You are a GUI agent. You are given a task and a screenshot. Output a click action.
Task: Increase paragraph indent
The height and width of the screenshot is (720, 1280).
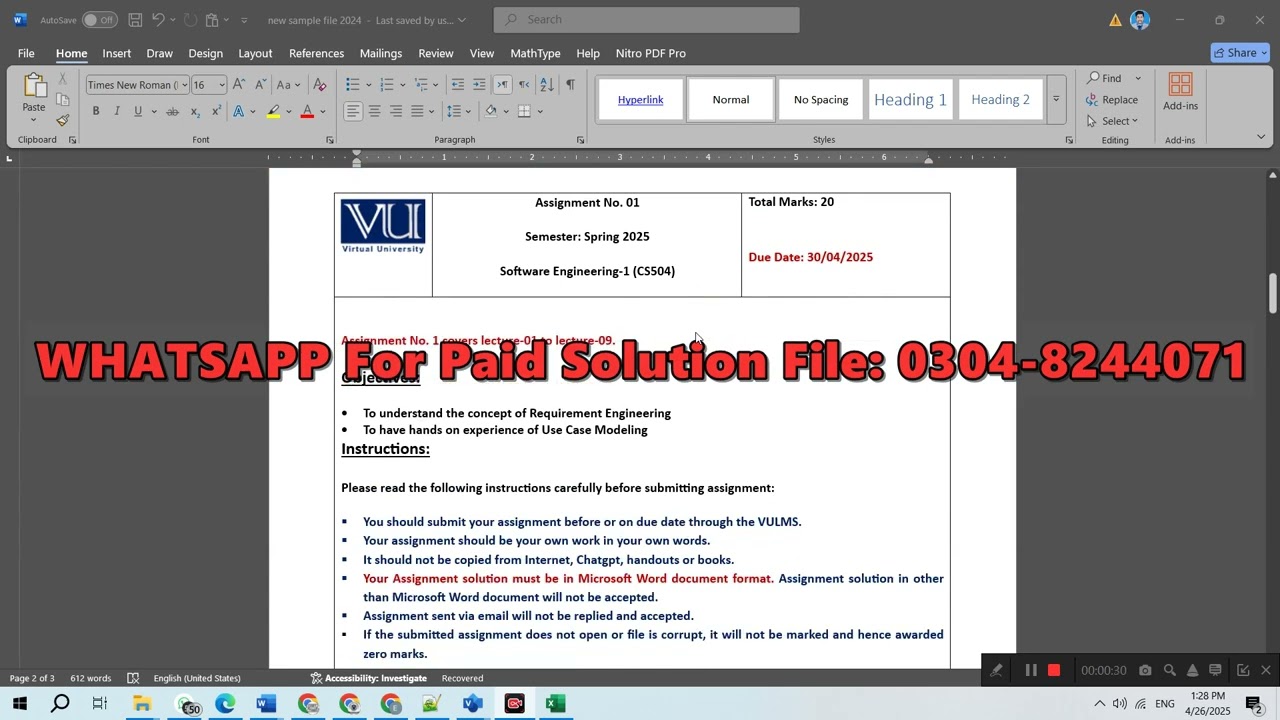click(479, 85)
